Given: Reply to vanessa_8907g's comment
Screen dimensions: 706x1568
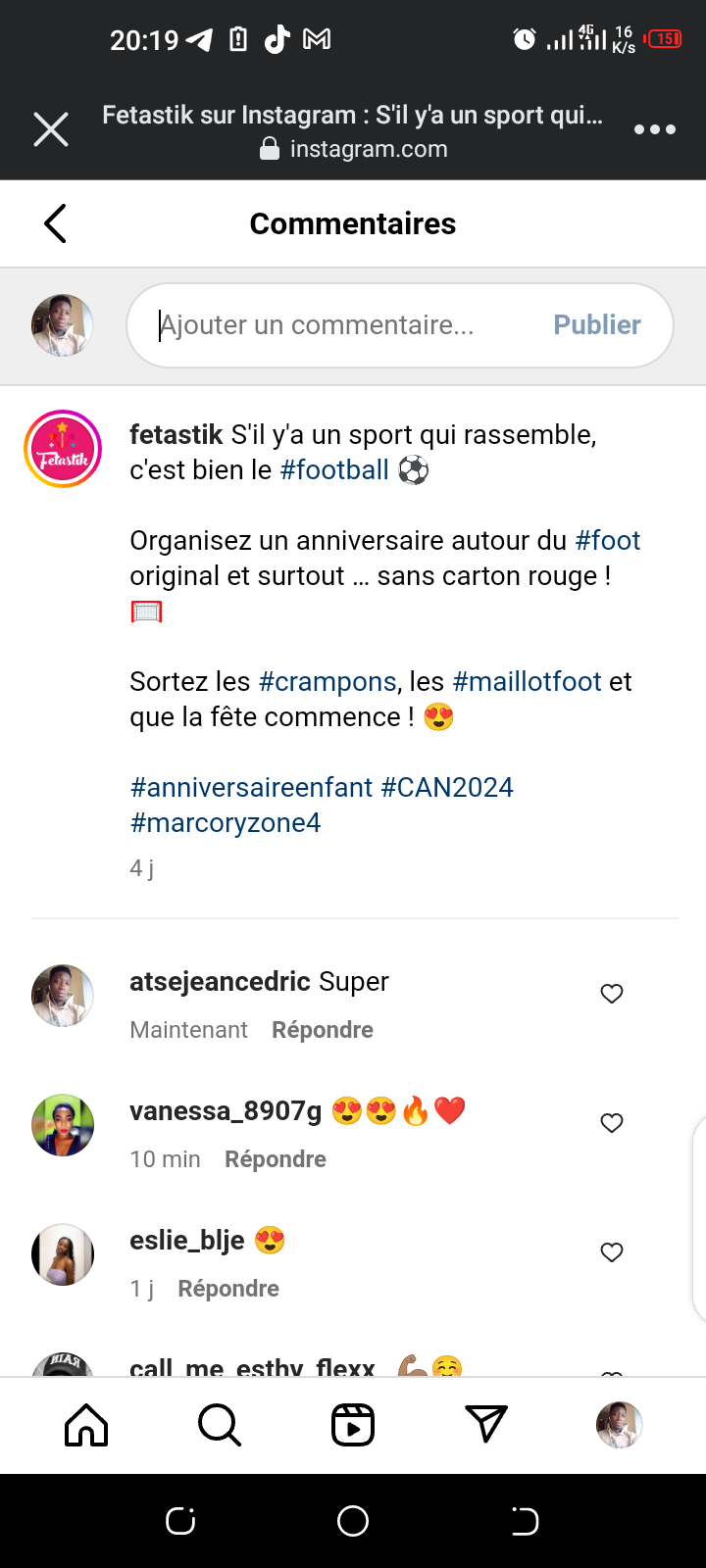Looking at the screenshot, I should (275, 1159).
